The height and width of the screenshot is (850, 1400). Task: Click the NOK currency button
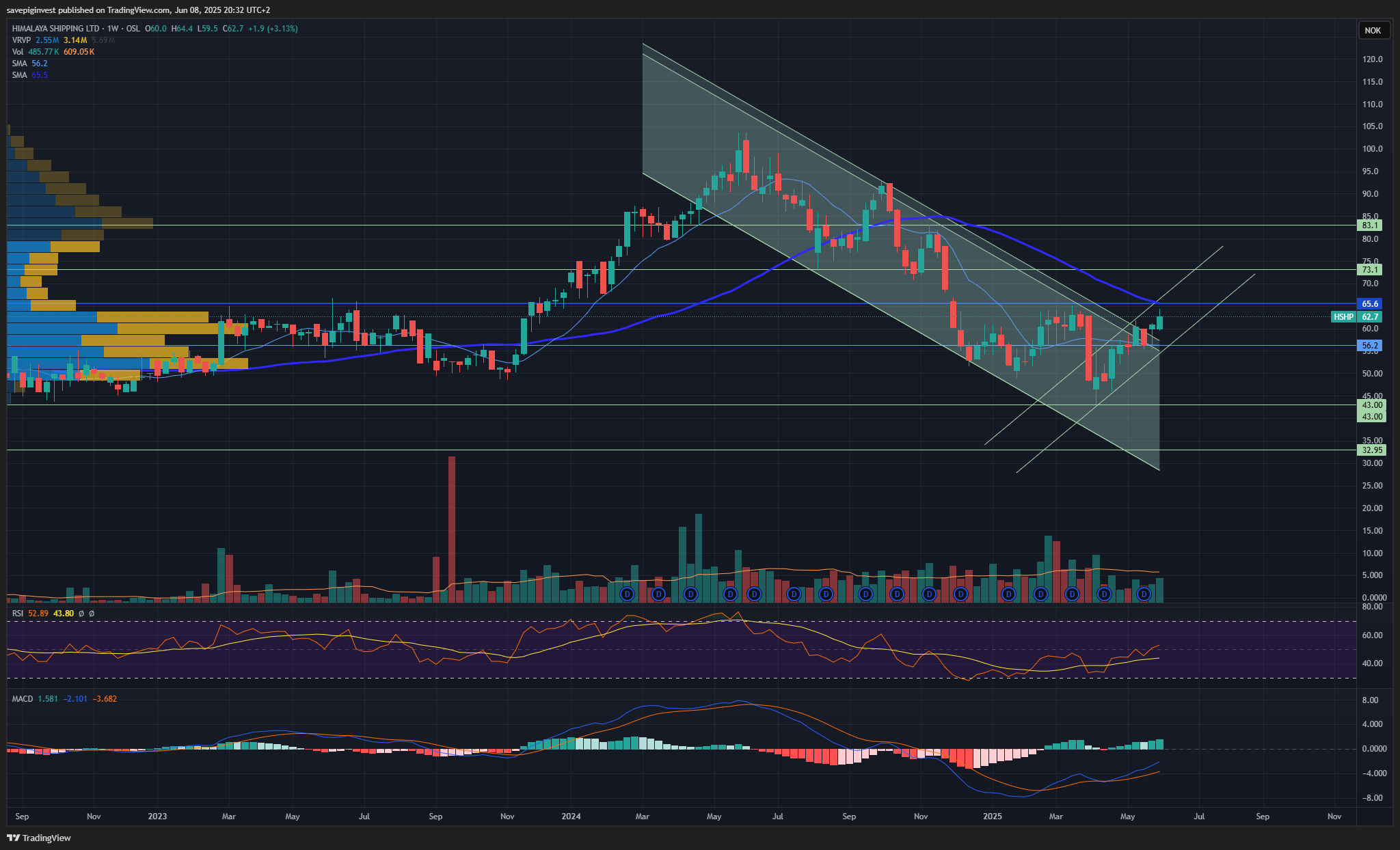(x=1373, y=30)
